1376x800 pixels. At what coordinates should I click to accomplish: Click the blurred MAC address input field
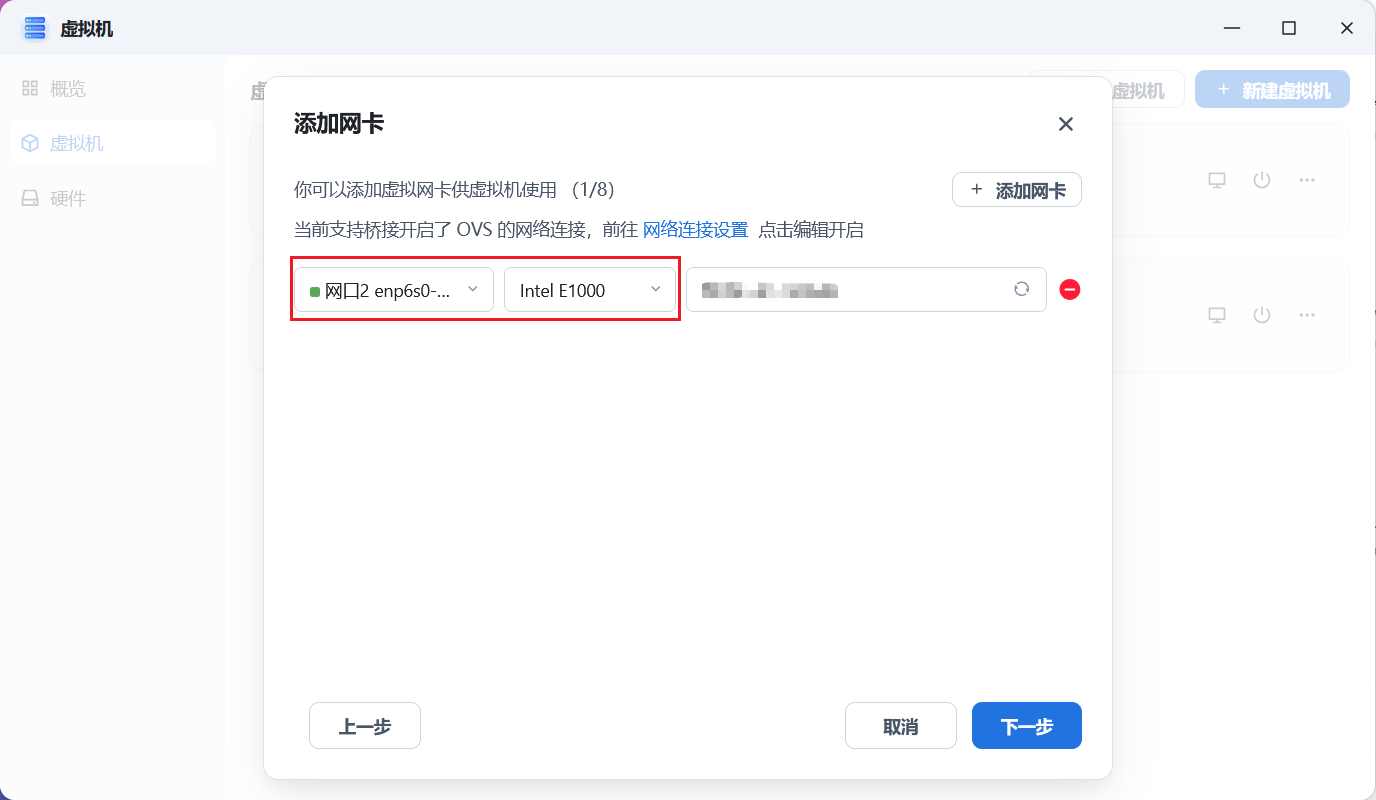pos(866,290)
